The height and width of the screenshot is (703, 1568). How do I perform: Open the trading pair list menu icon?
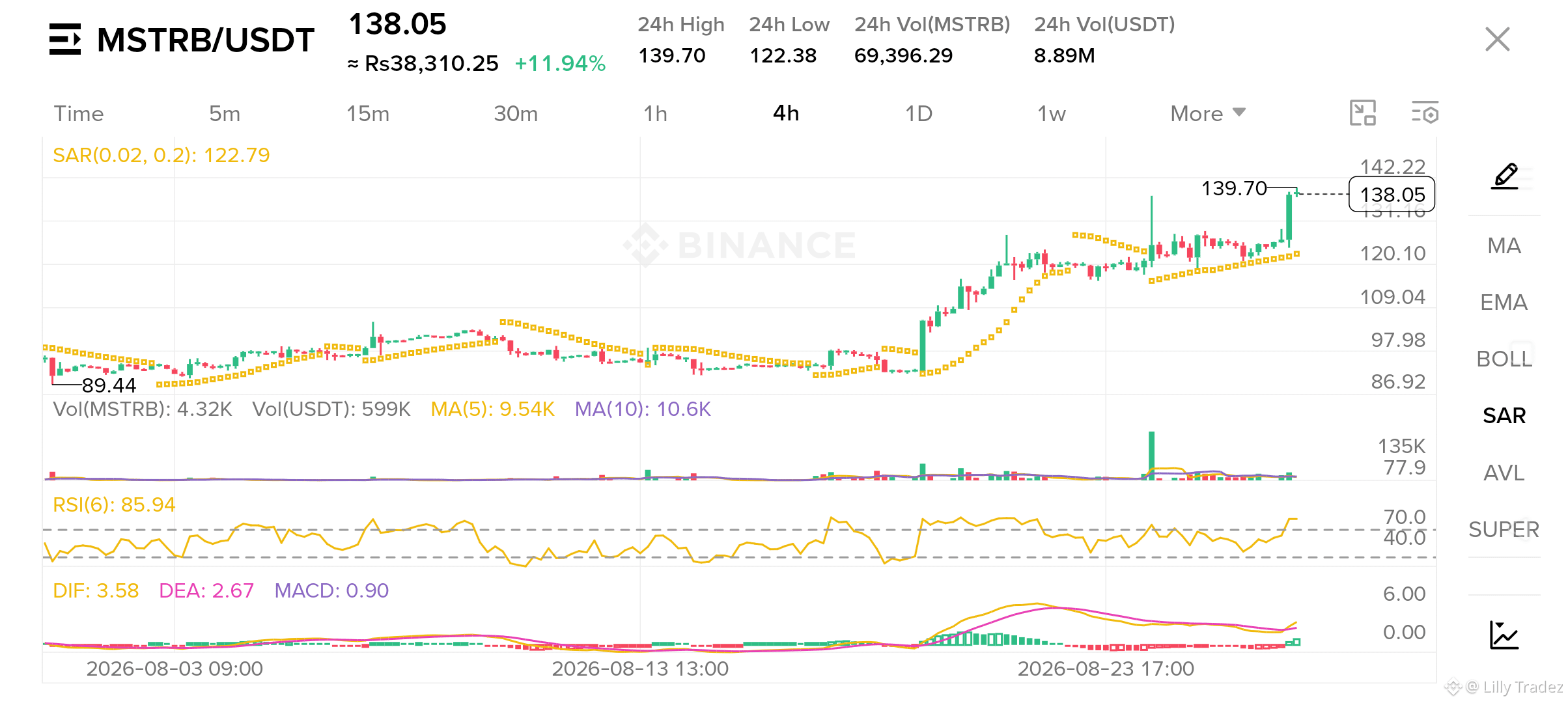click(65, 39)
